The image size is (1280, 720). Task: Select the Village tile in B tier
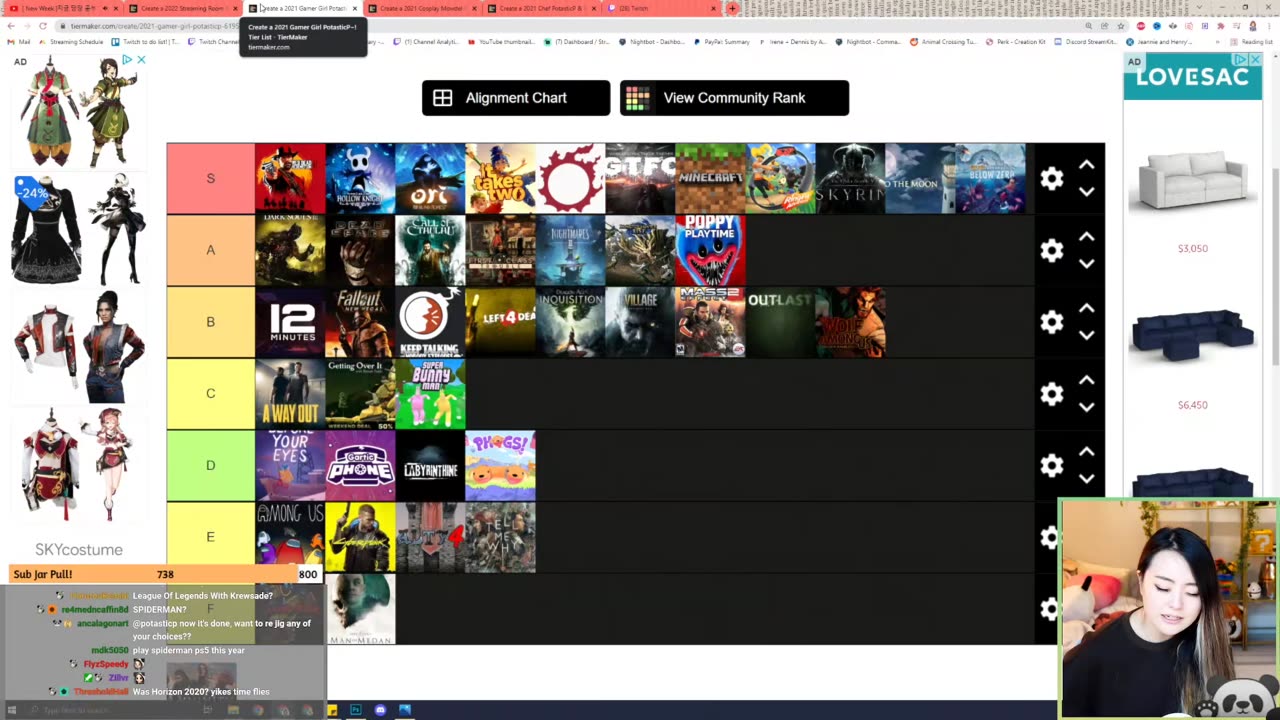point(640,322)
